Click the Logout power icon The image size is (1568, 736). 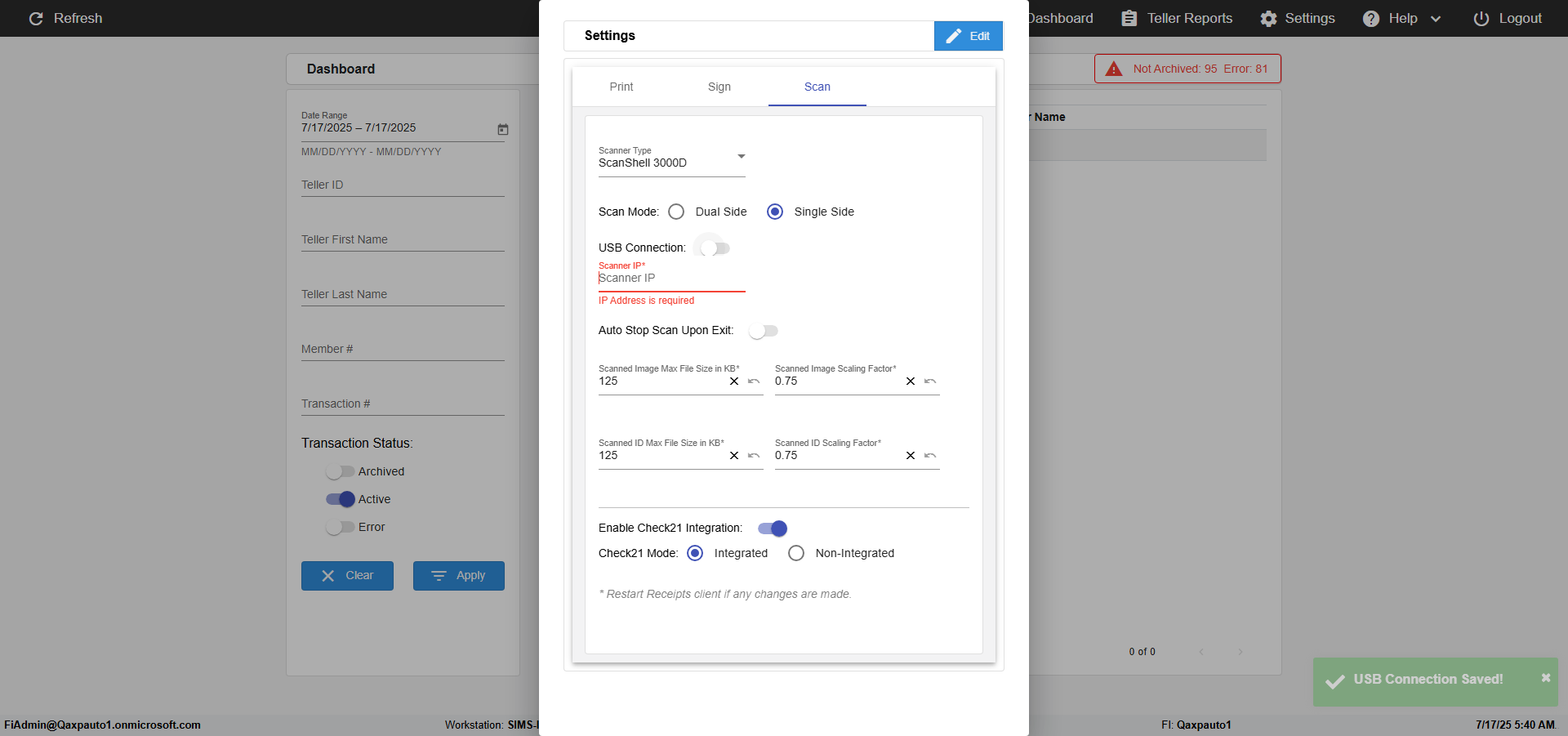(x=1481, y=18)
